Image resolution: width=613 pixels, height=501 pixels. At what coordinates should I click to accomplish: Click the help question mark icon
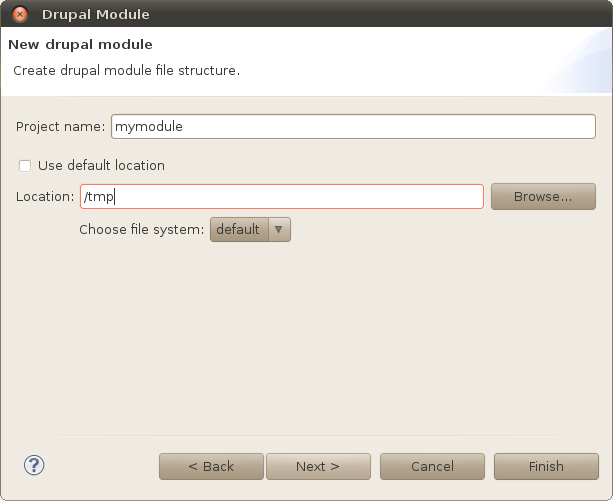coord(34,465)
